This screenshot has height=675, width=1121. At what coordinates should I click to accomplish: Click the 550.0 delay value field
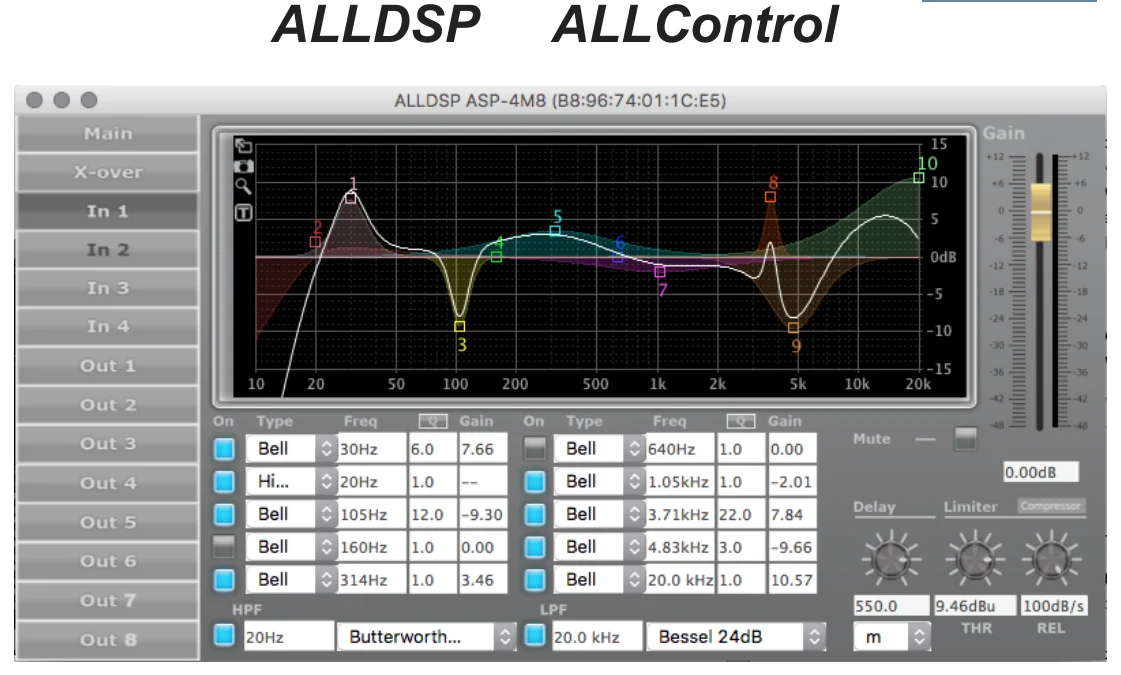[x=891, y=606]
